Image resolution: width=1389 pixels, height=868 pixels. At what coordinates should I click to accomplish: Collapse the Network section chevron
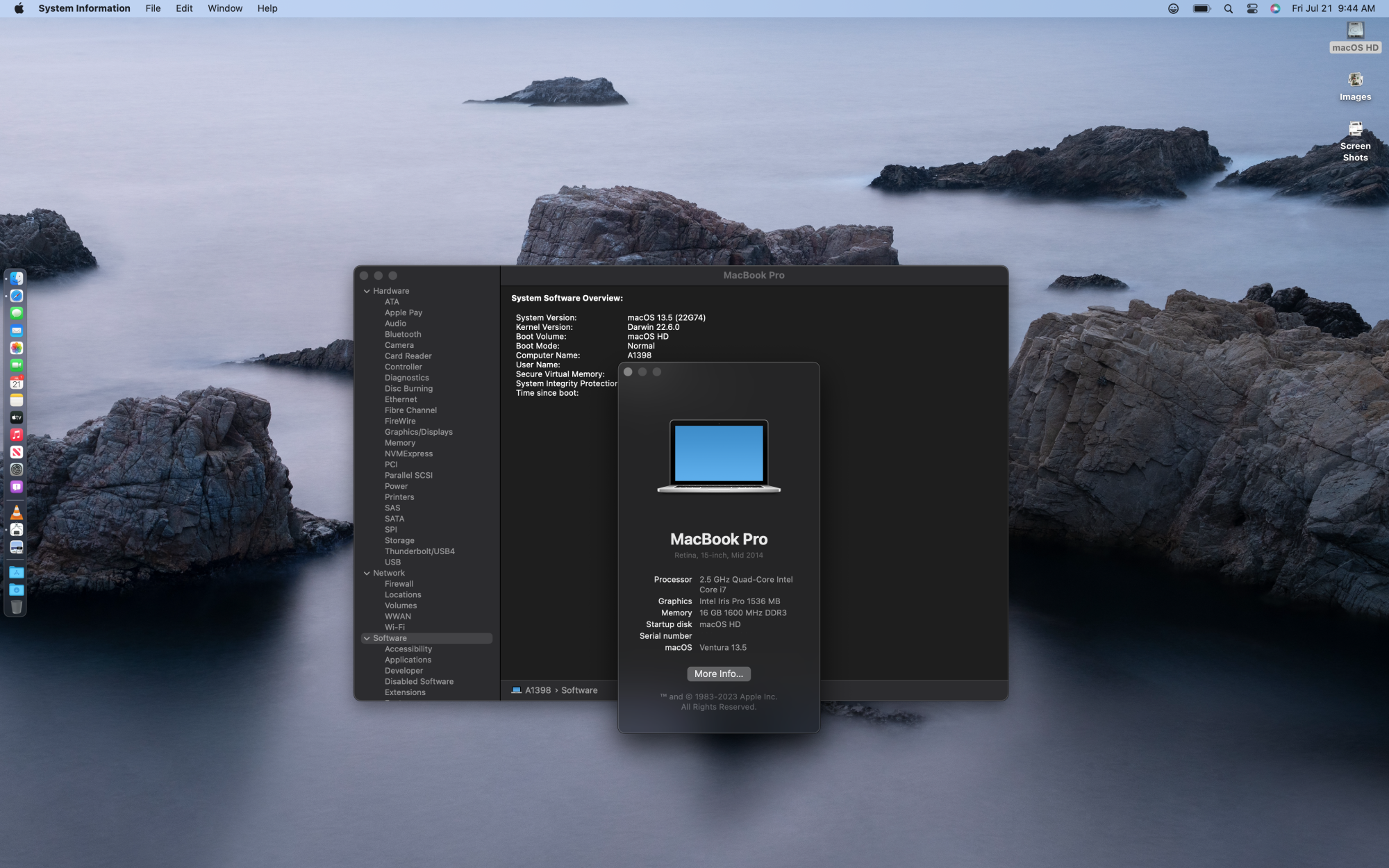coord(367,573)
